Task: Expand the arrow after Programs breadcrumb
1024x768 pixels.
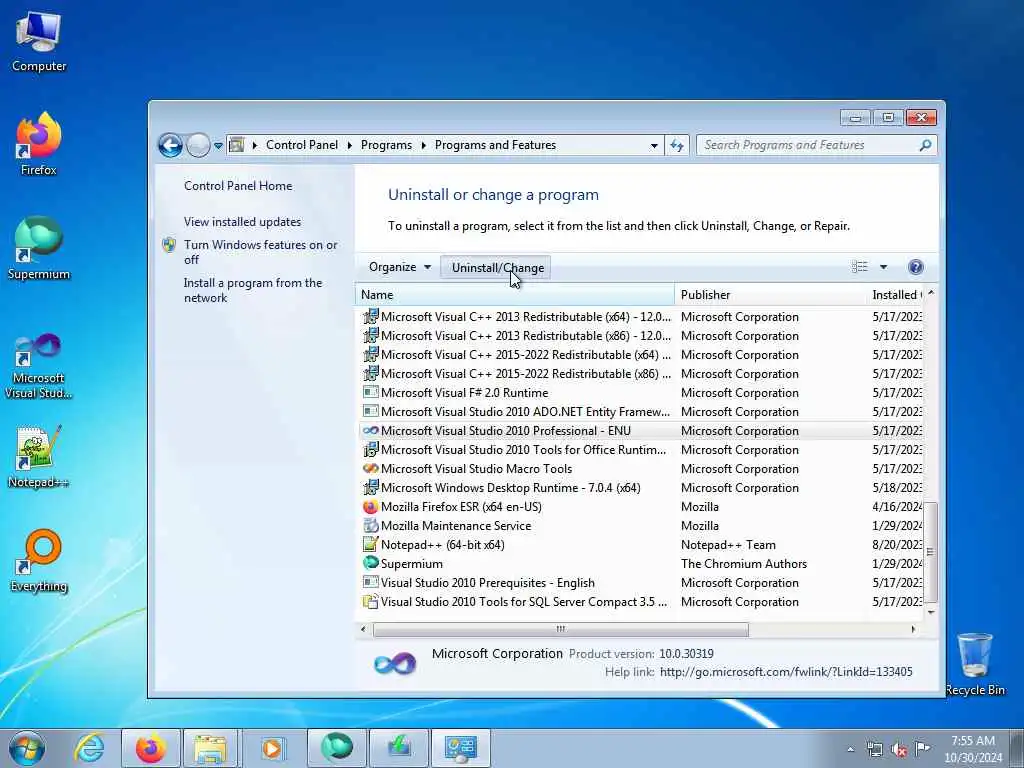Action: (423, 145)
